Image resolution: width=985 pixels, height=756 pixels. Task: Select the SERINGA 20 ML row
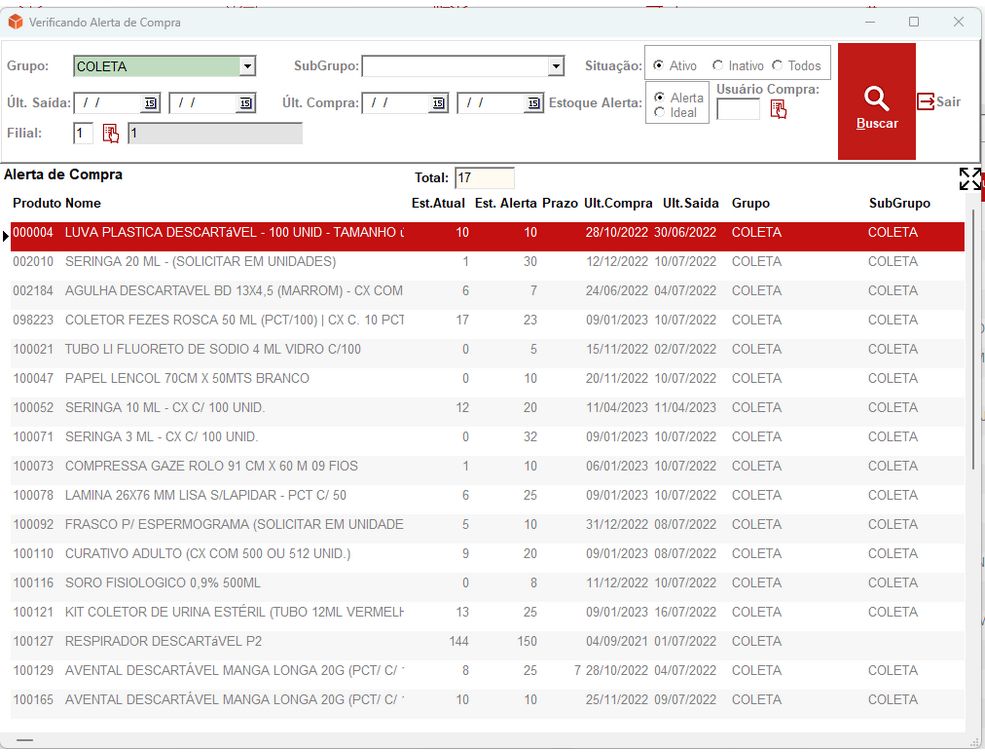pos(200,262)
